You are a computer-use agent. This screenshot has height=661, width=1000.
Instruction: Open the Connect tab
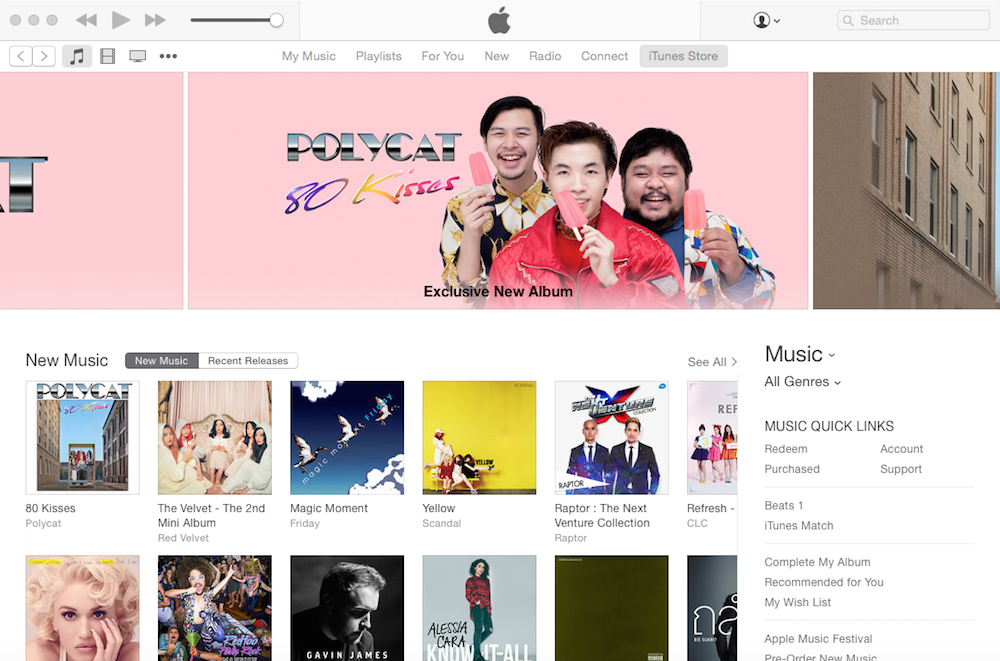click(605, 56)
